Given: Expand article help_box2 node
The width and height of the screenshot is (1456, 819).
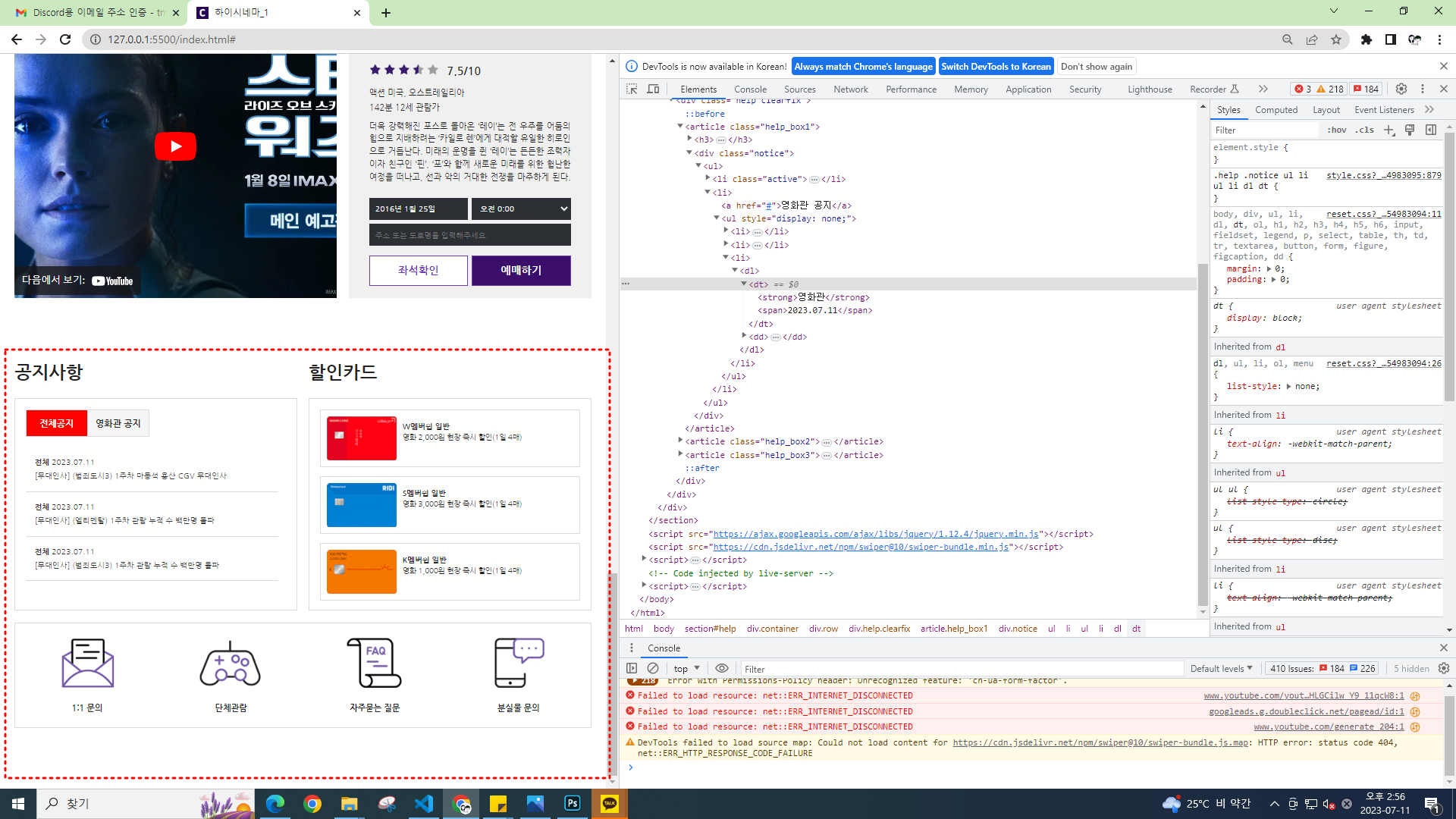Looking at the screenshot, I should pyautogui.click(x=680, y=441).
